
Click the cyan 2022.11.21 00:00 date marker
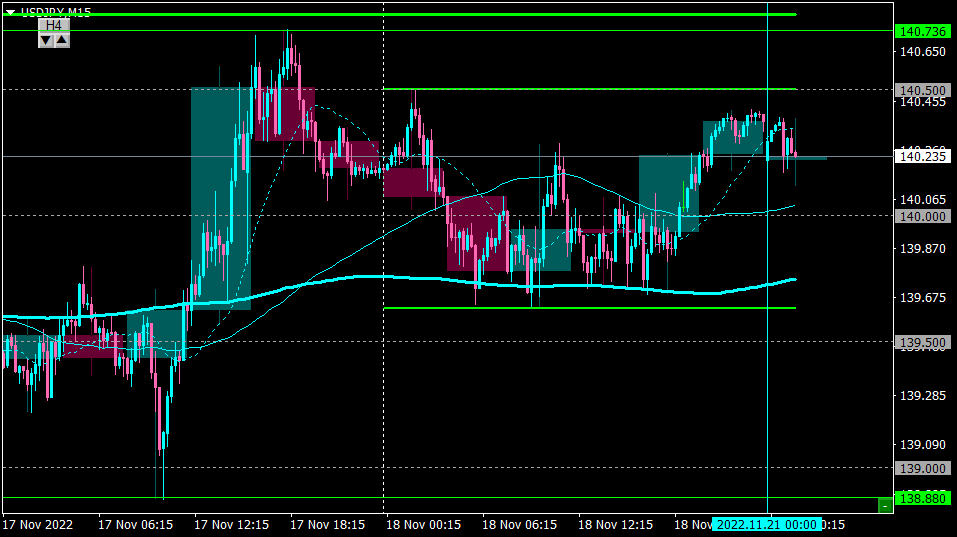point(767,525)
